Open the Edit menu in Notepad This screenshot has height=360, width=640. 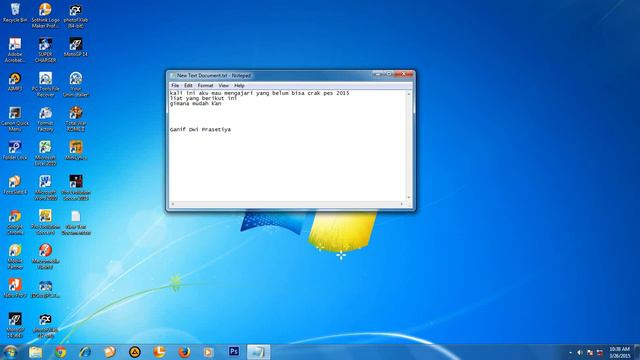tap(188, 86)
